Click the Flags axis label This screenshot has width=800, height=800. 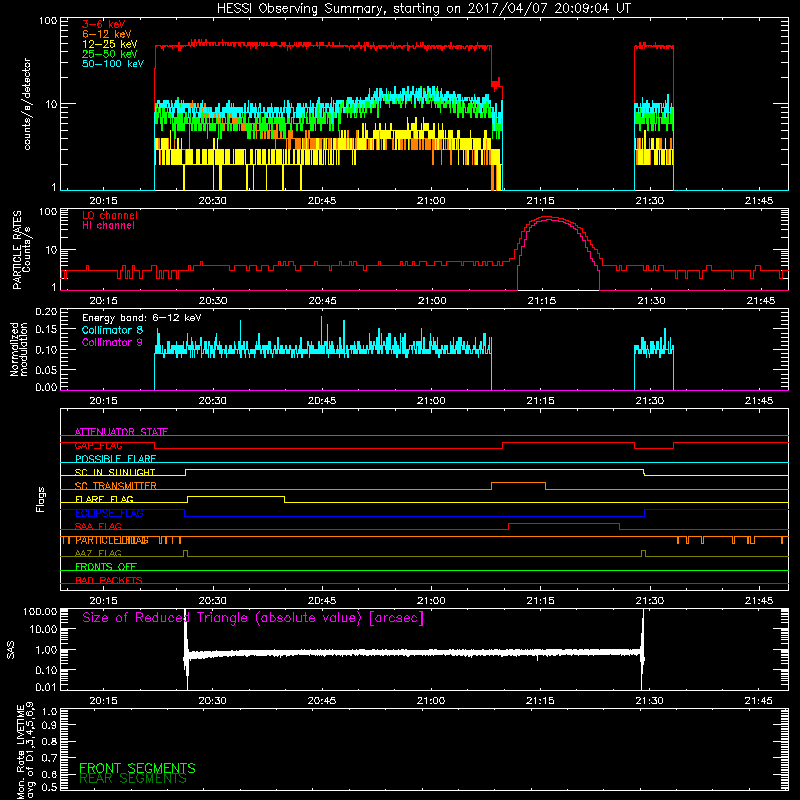41,500
